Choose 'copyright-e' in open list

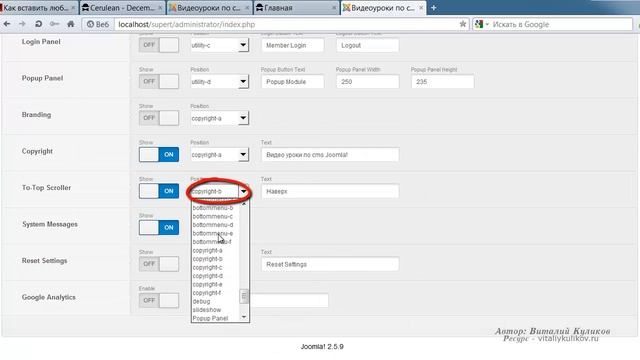click(x=207, y=284)
